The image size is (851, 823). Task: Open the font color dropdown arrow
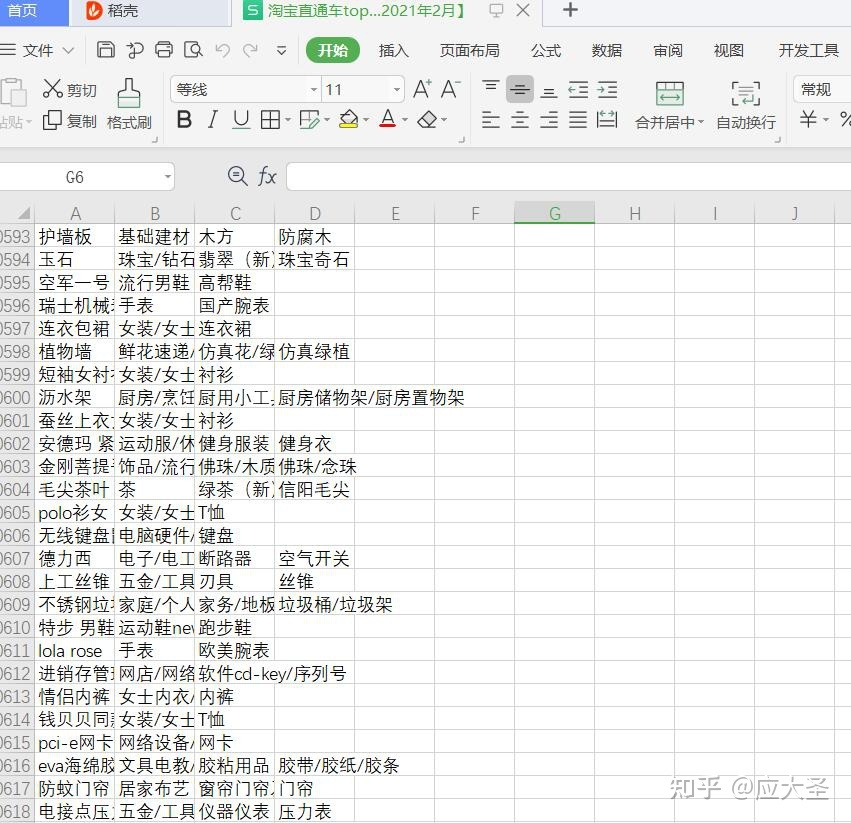pos(405,119)
